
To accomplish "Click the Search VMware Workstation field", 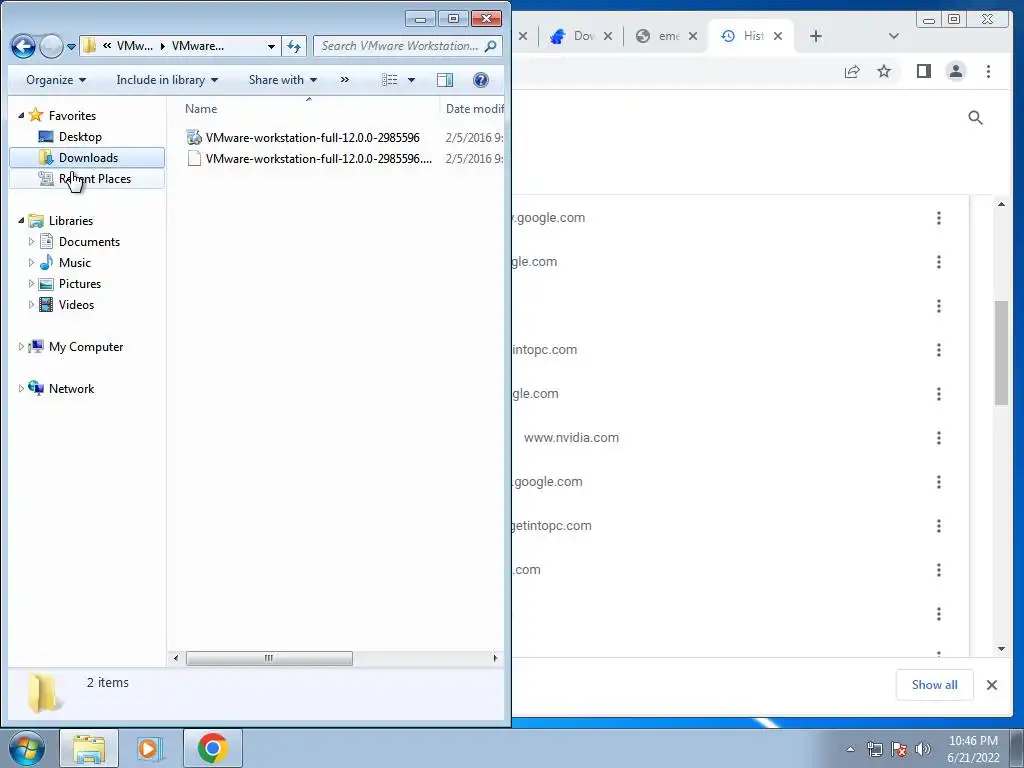I will [x=408, y=46].
